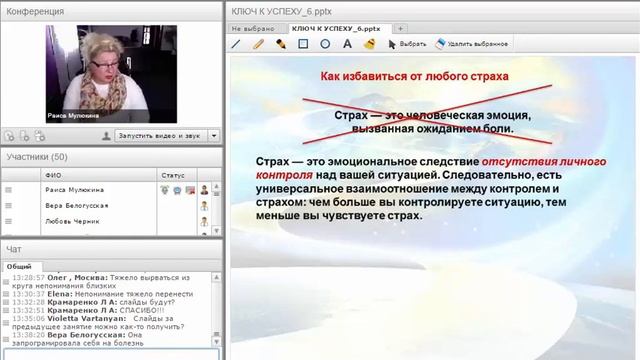Click blue badge status icon for Раиса Мулюкина
Screen dimensions: 640x360
[x=177, y=190]
